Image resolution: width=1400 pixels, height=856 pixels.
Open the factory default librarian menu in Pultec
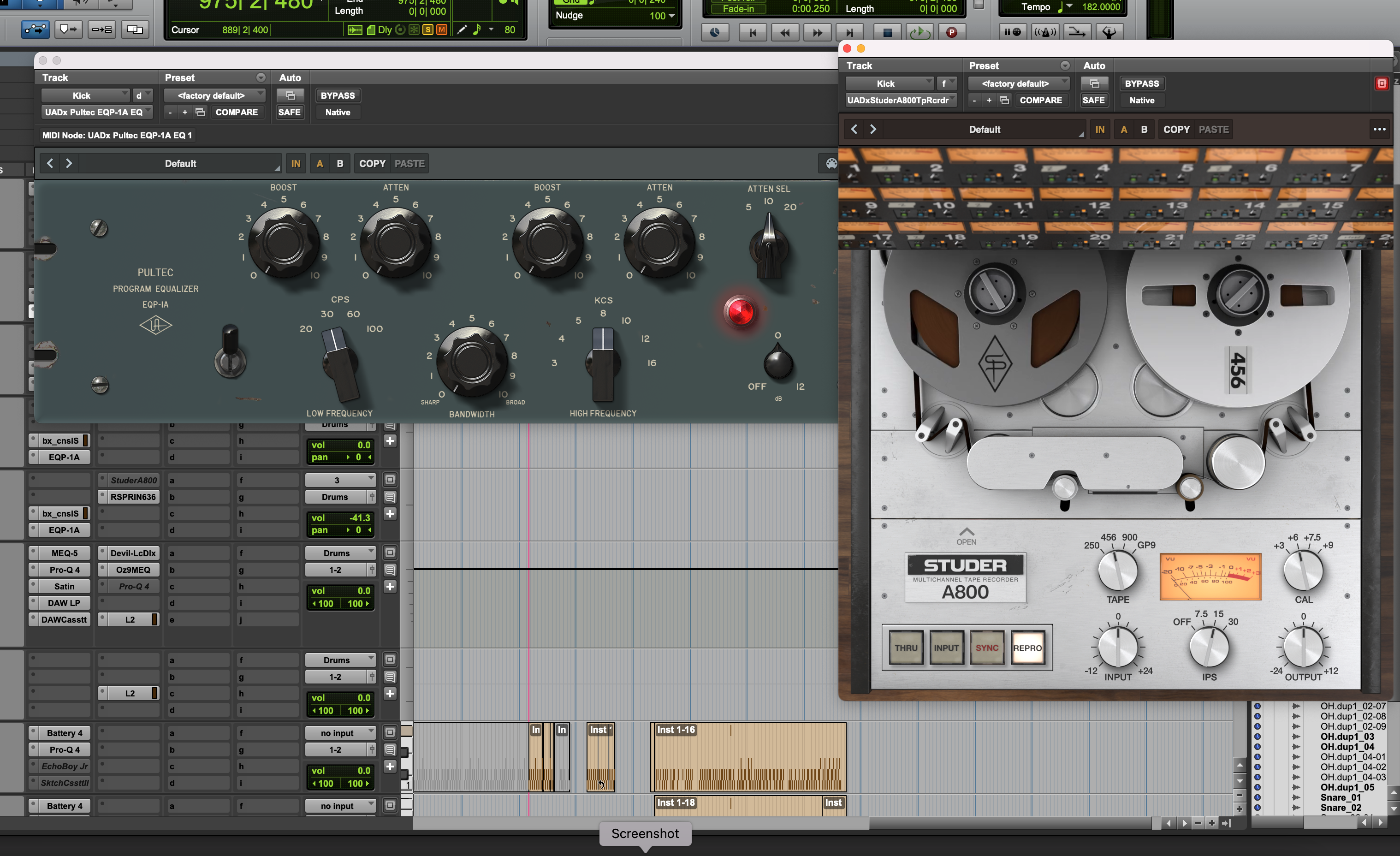[x=215, y=95]
